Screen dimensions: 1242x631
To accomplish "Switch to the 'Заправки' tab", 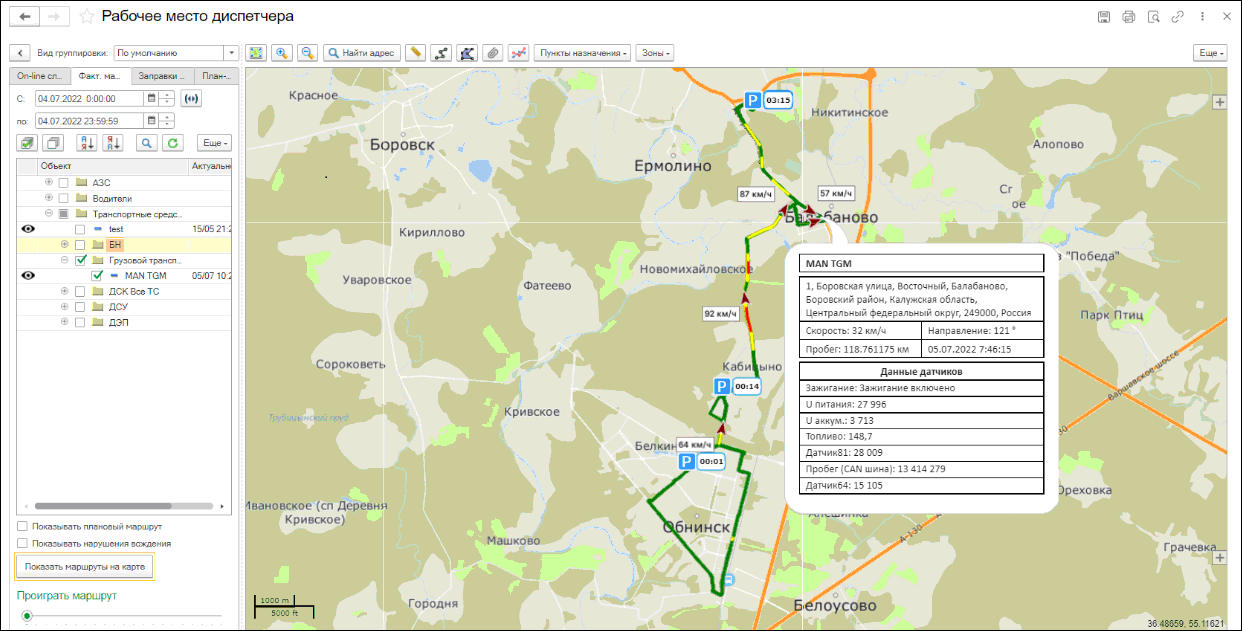I will [162, 76].
